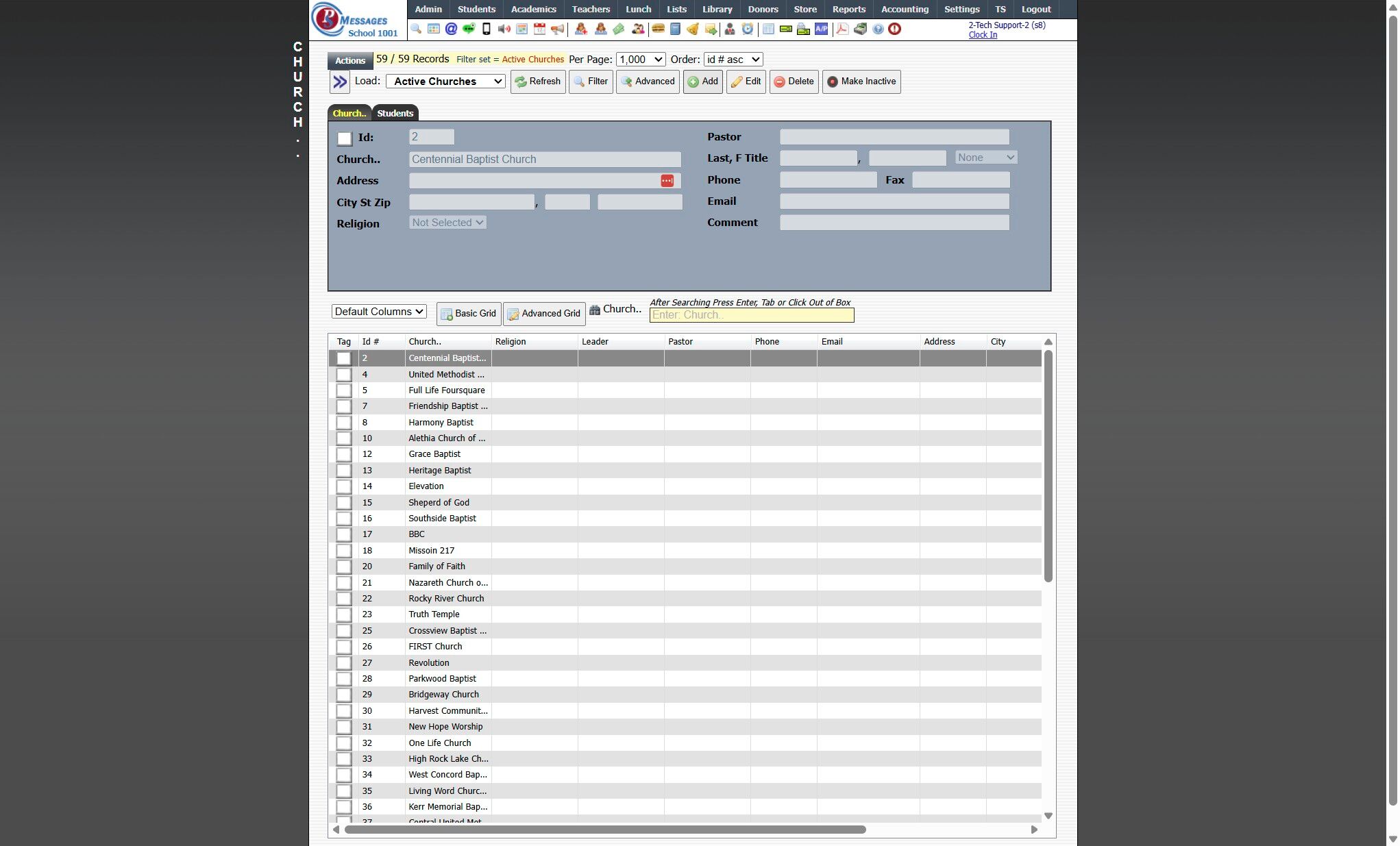Click the megaphone announcement icon
This screenshot has width=1400, height=846.
[558, 29]
